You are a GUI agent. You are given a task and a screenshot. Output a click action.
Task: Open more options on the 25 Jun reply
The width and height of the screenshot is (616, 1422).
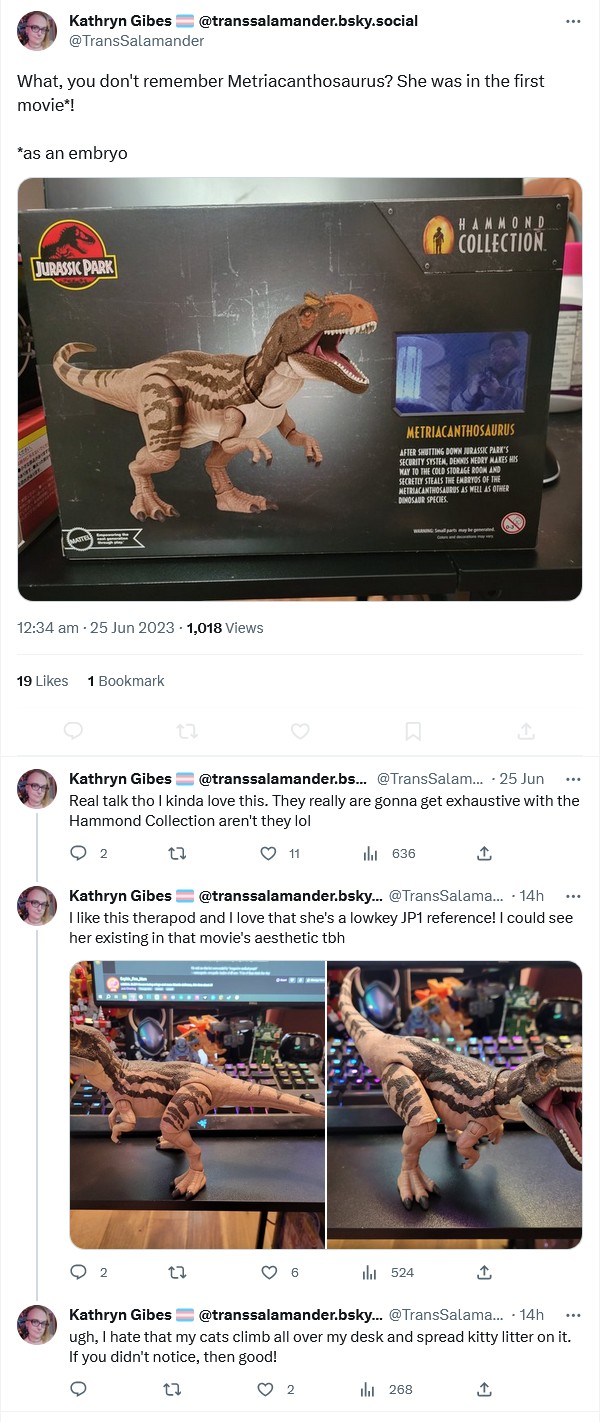coord(573,779)
